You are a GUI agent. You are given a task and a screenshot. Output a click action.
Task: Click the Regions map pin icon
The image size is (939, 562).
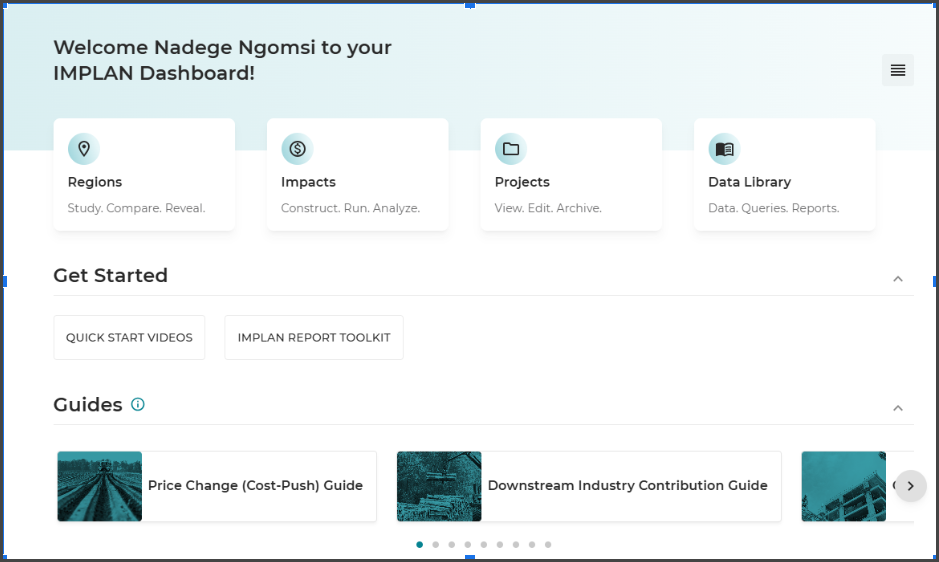[84, 149]
